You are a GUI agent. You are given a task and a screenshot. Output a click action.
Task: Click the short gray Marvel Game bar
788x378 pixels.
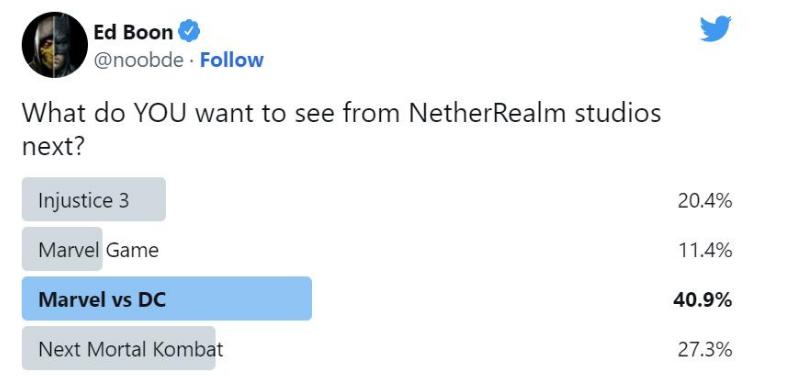click(62, 249)
